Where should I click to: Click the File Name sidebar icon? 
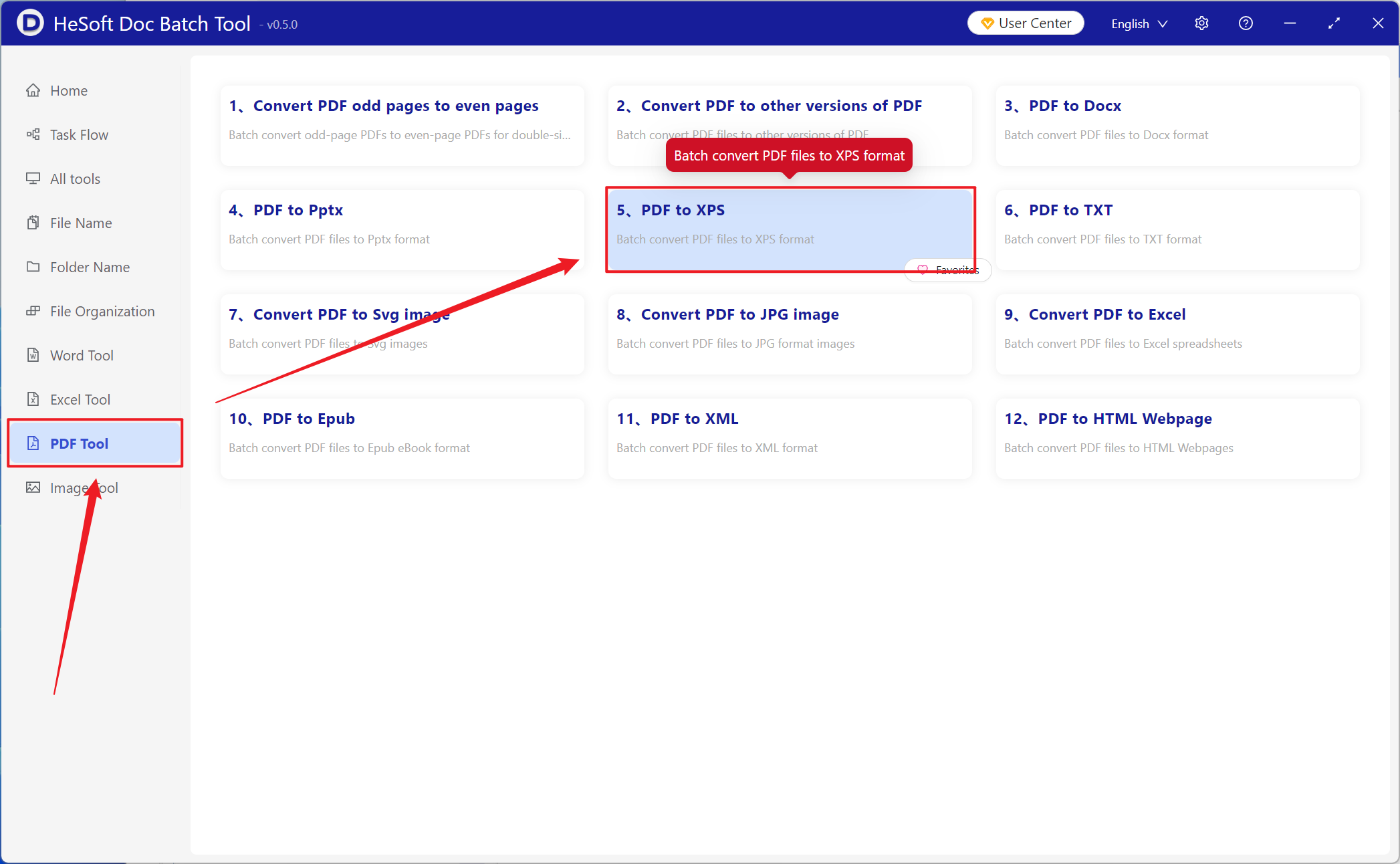pyautogui.click(x=33, y=223)
